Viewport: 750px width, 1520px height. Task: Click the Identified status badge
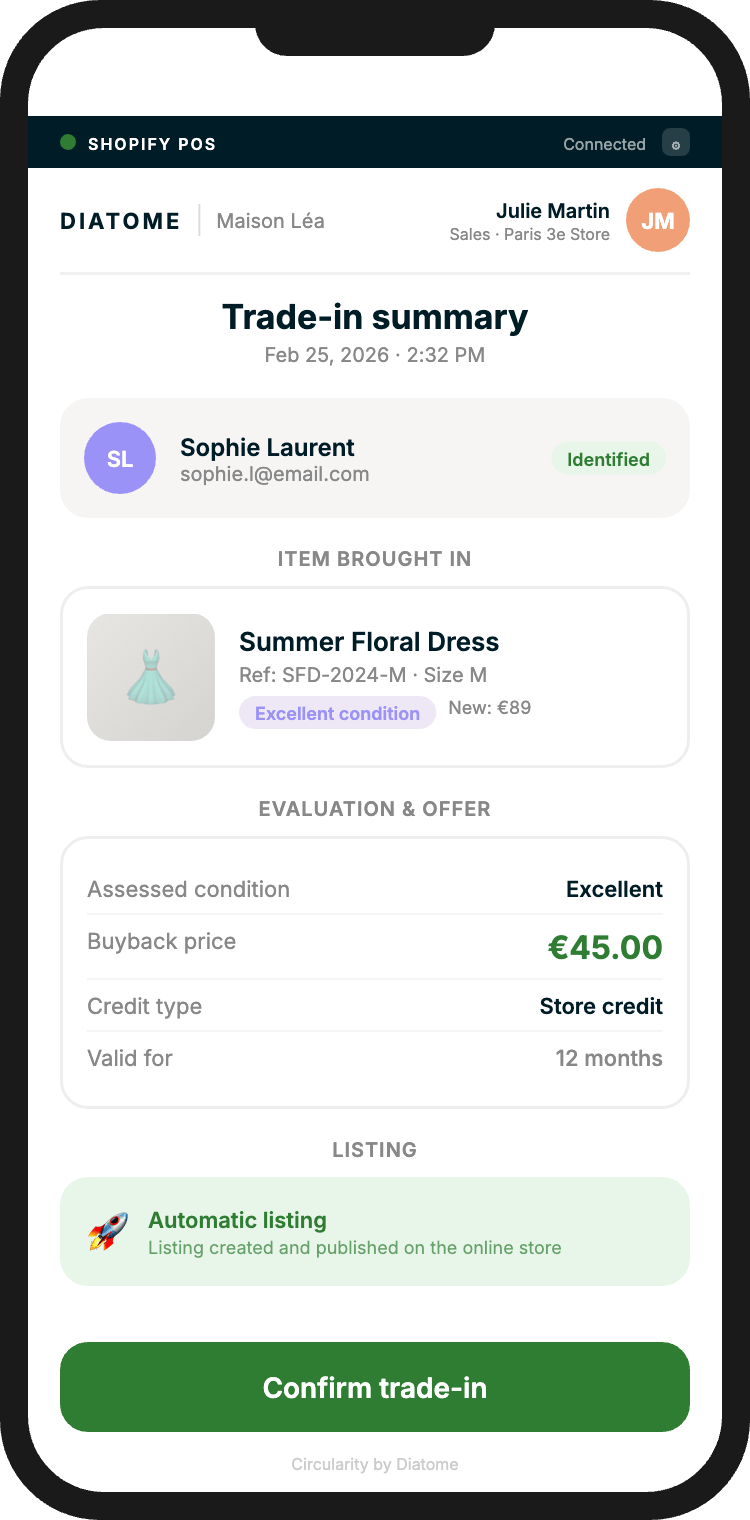(608, 459)
